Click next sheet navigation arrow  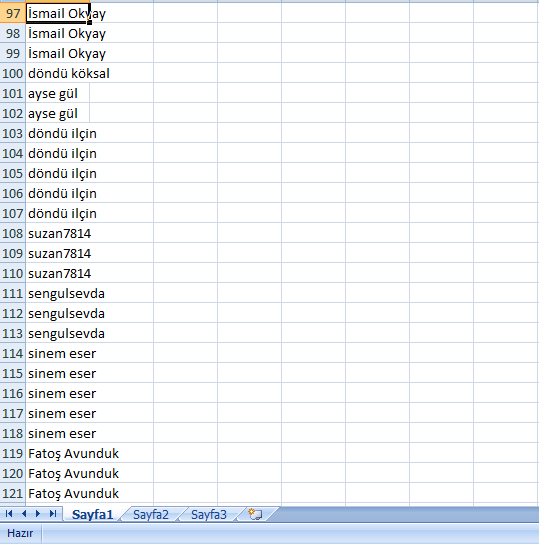click(x=38, y=514)
